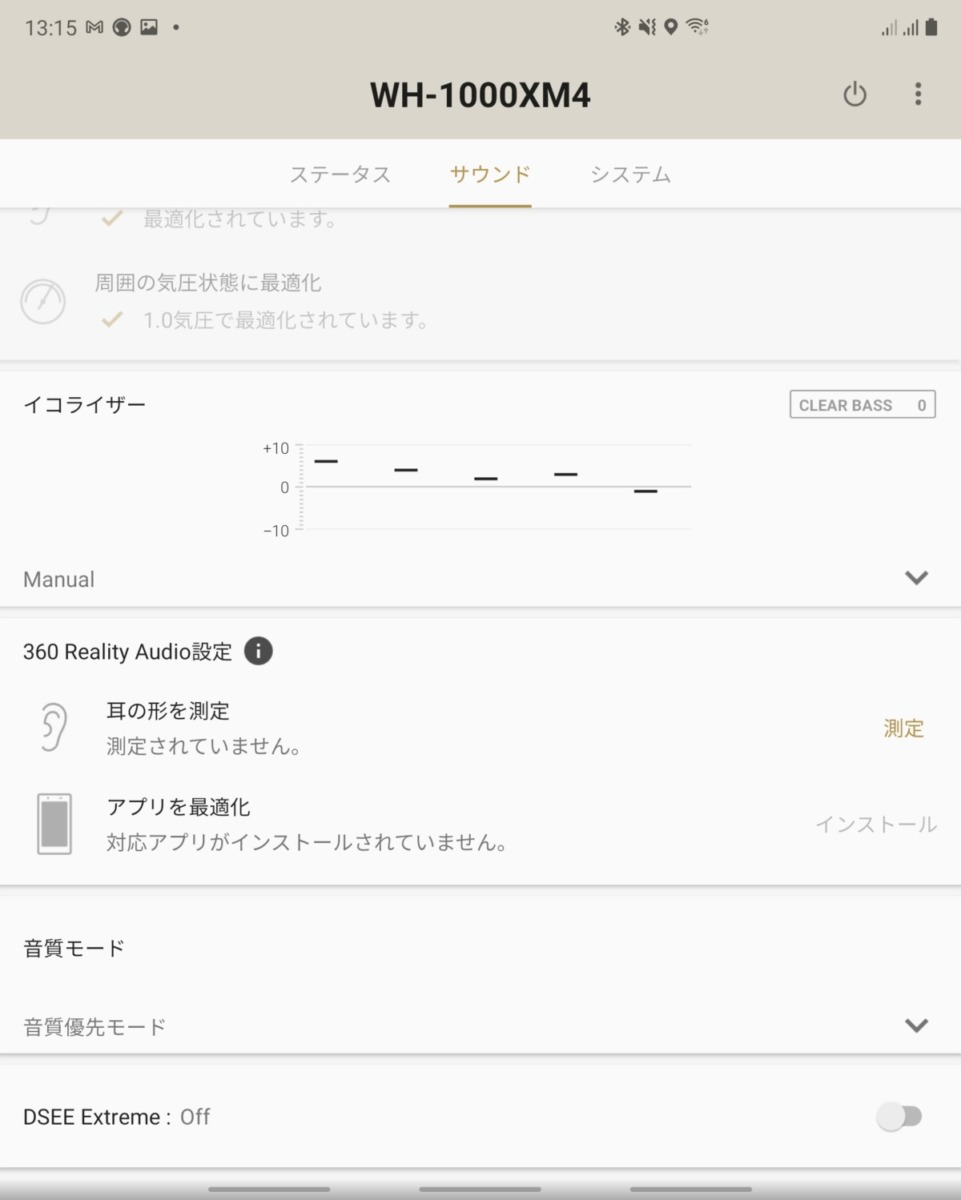Tap the ear shape measurement icon

click(x=53, y=727)
